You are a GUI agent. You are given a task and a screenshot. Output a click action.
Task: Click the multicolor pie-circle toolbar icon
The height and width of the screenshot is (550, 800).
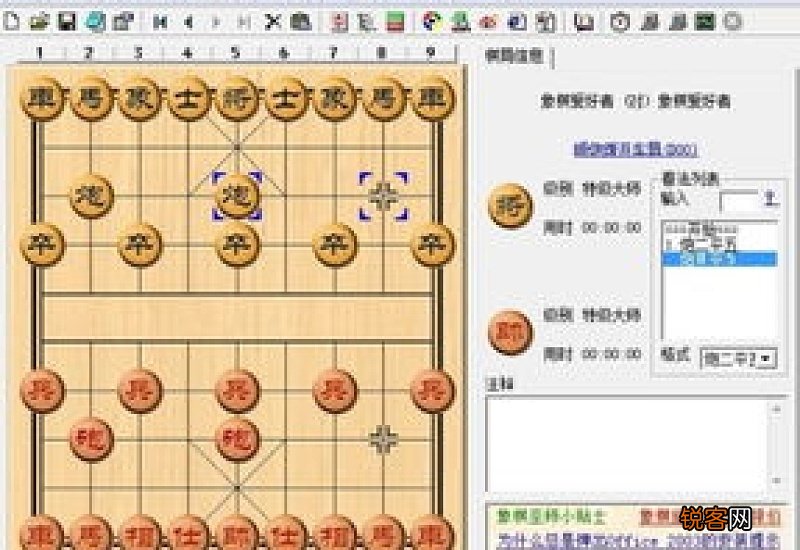click(433, 22)
